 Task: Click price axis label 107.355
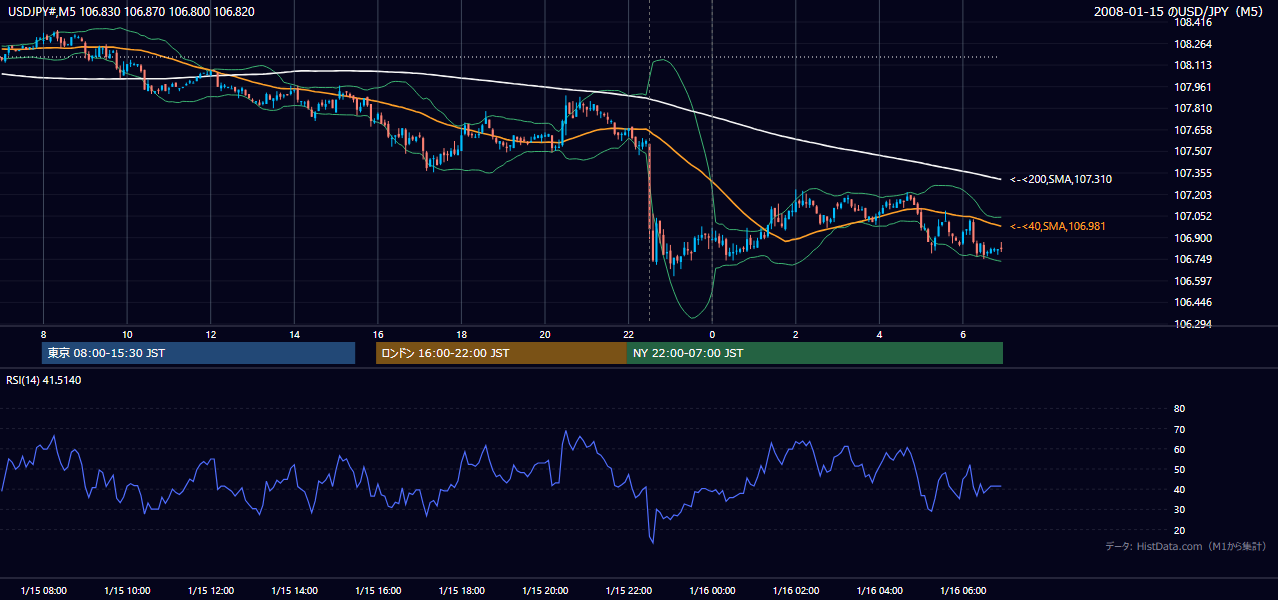1193,173
